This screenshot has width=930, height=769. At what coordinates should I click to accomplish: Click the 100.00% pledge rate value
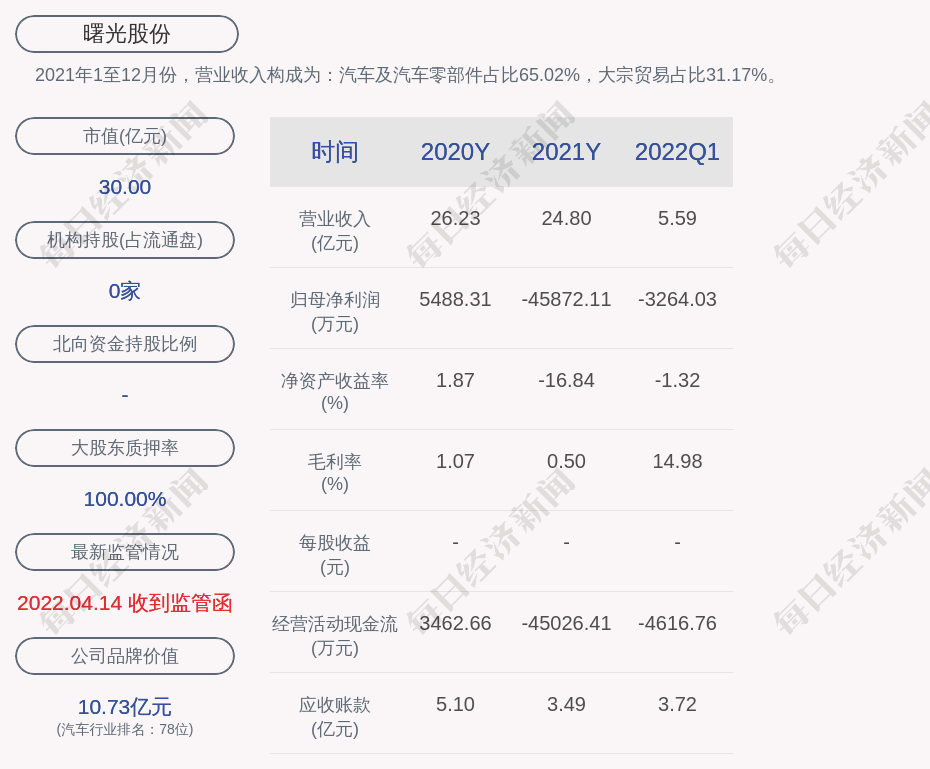pos(125,499)
